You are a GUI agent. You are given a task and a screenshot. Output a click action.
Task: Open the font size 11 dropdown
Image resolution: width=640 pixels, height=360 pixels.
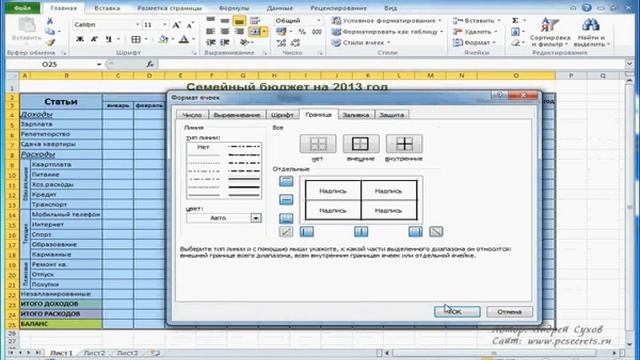164,25
